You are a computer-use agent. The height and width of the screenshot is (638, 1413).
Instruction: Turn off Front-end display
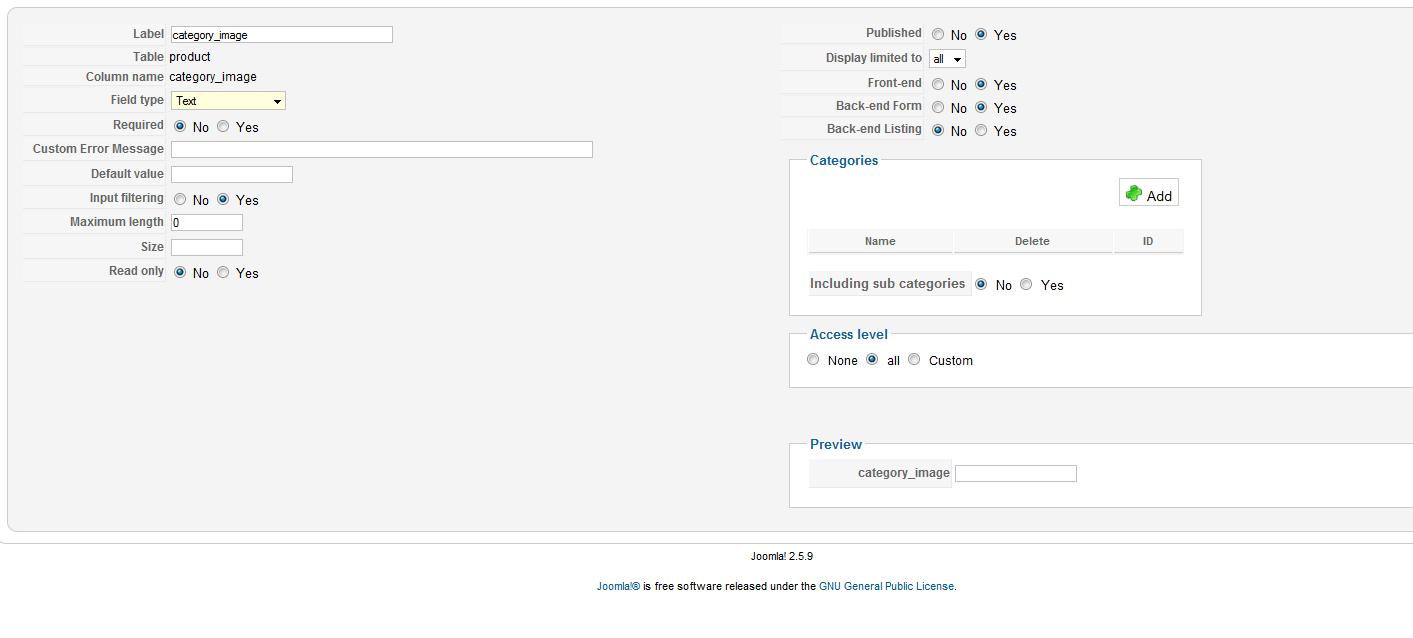tap(938, 85)
